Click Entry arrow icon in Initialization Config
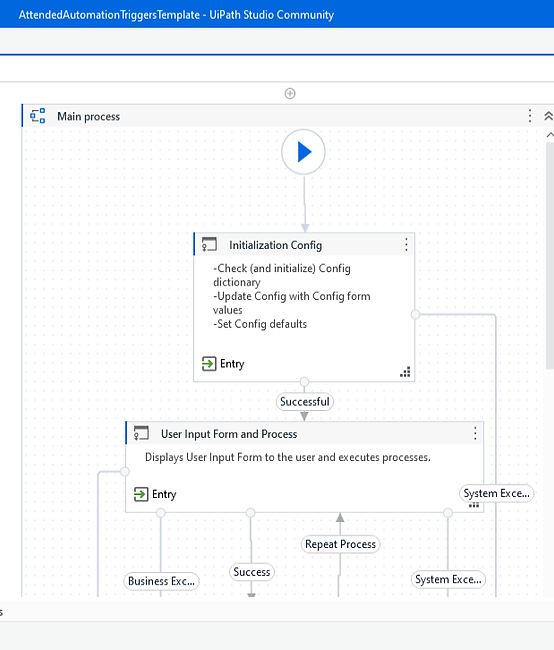This screenshot has height=650, width=554. click(209, 364)
